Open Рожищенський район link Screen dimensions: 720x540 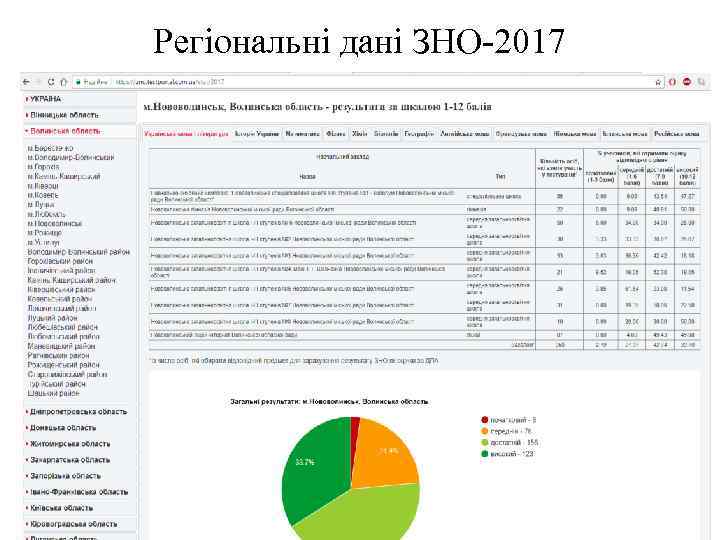coord(63,365)
